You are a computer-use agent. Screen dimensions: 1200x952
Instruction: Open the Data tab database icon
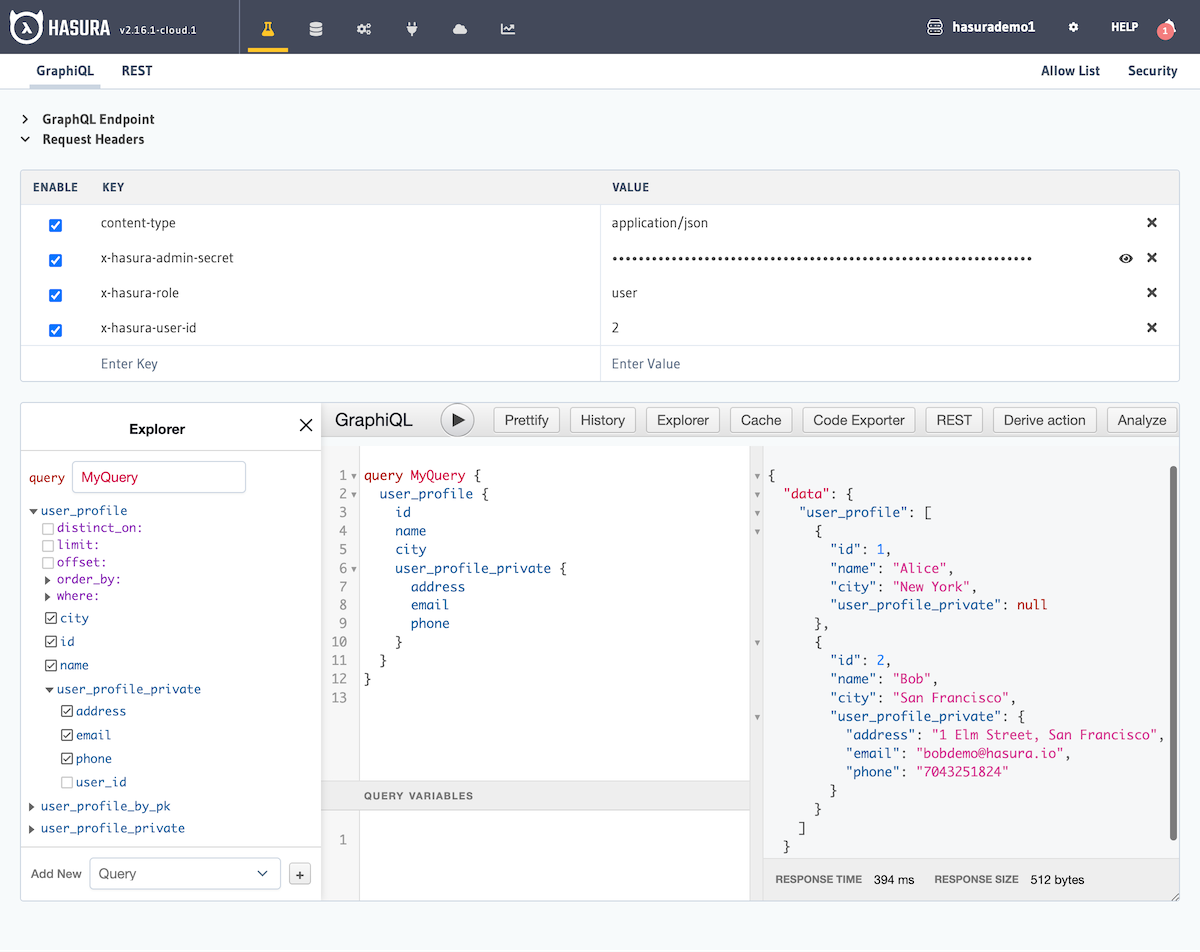point(316,29)
